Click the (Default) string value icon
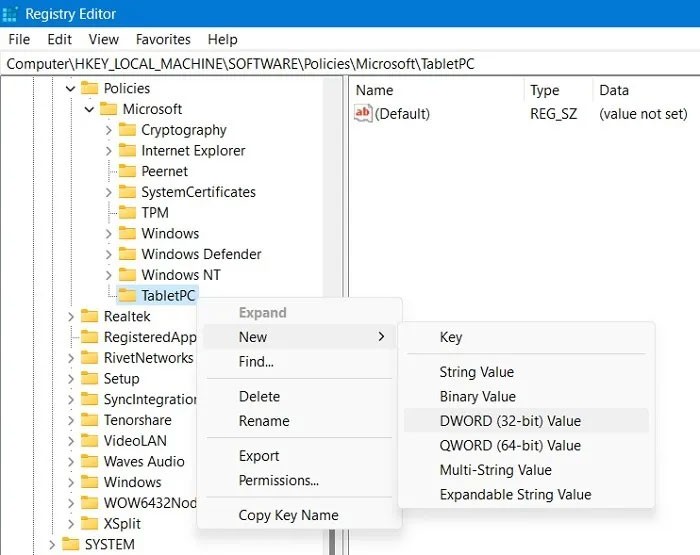 point(363,114)
